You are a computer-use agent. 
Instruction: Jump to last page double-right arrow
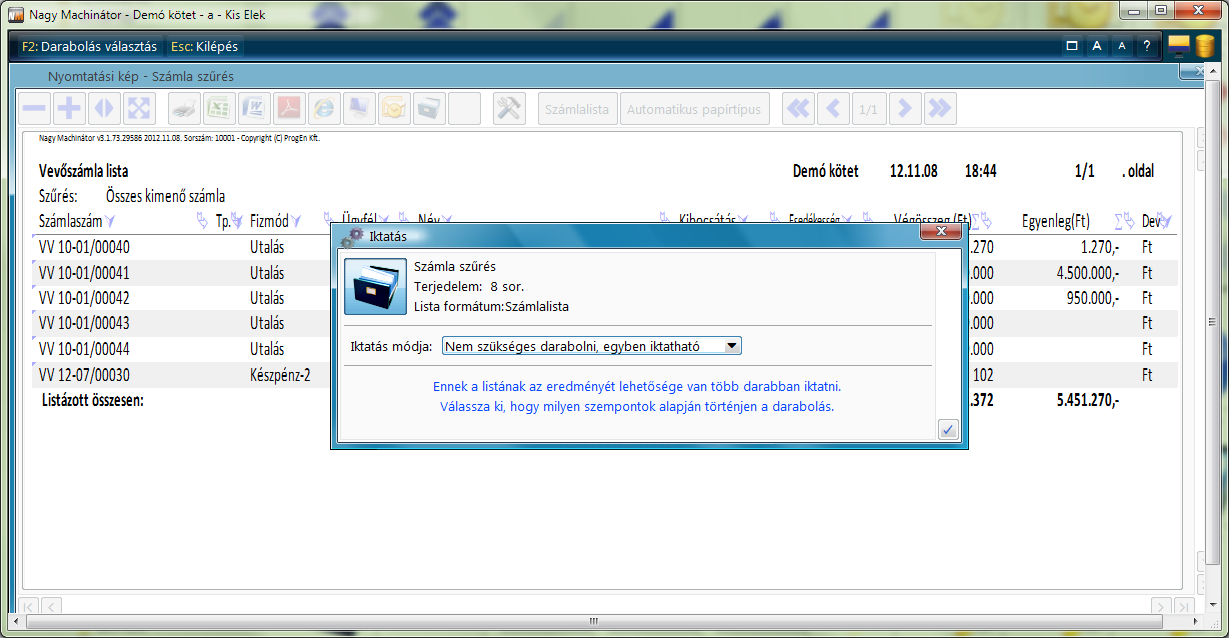tap(940, 109)
